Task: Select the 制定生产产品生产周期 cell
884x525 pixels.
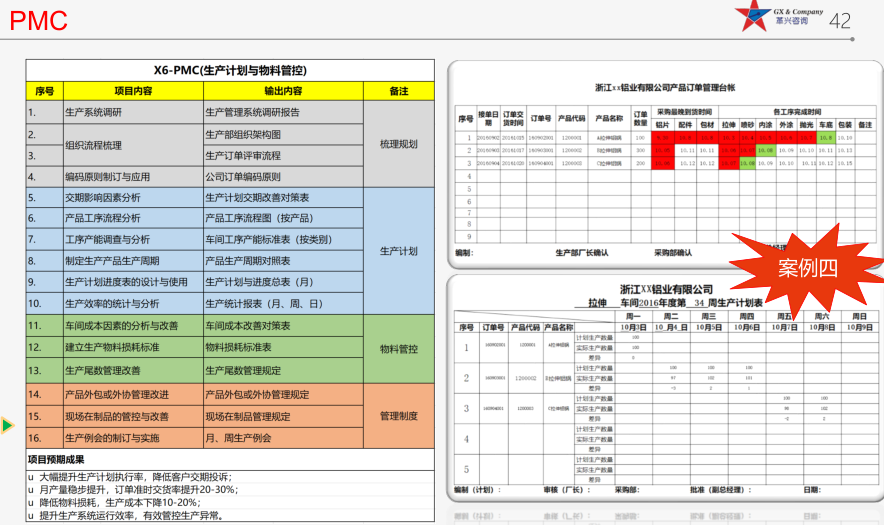Action: coord(133,261)
